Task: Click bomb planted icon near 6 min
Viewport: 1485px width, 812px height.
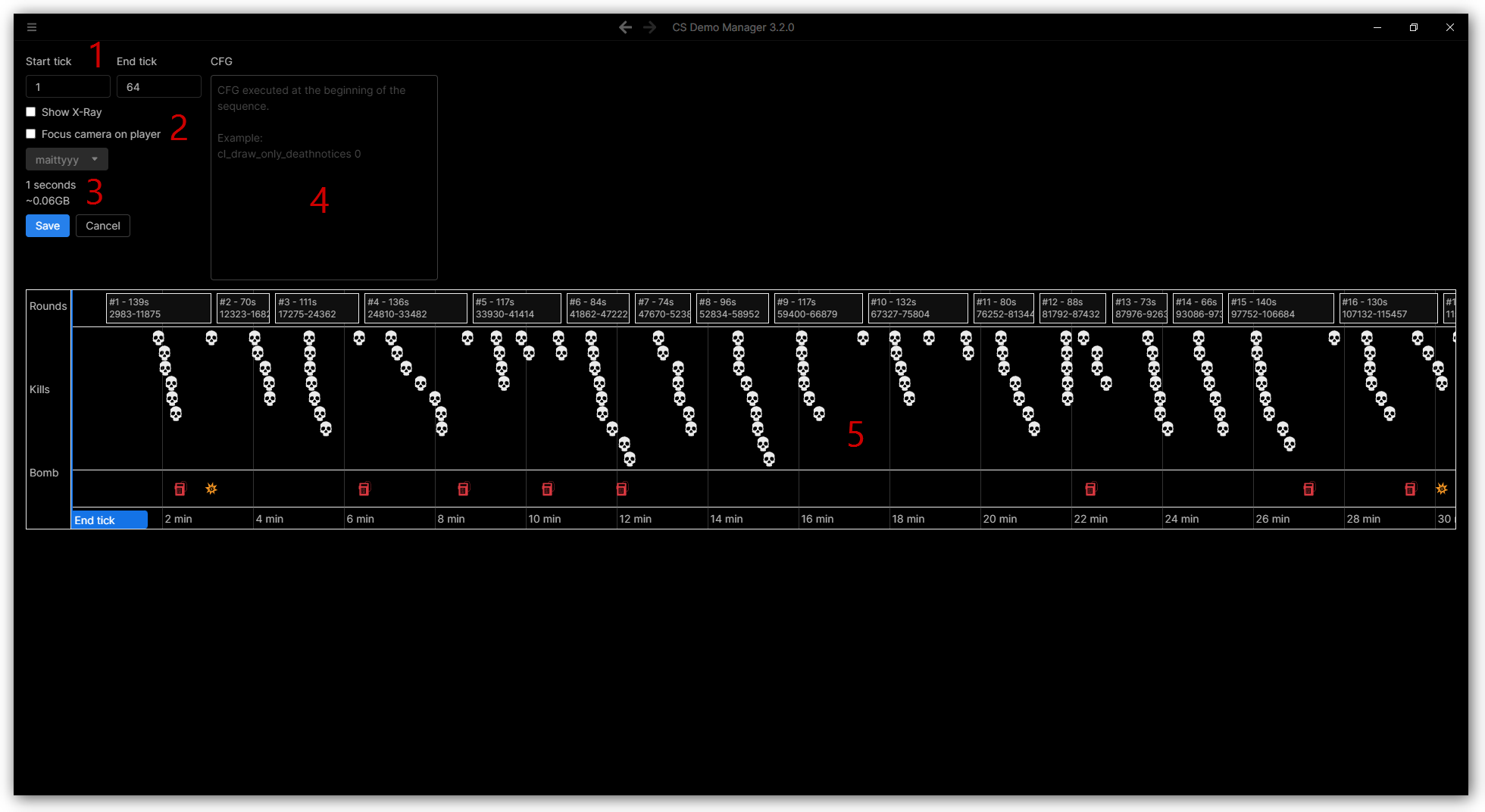Action: (x=364, y=489)
